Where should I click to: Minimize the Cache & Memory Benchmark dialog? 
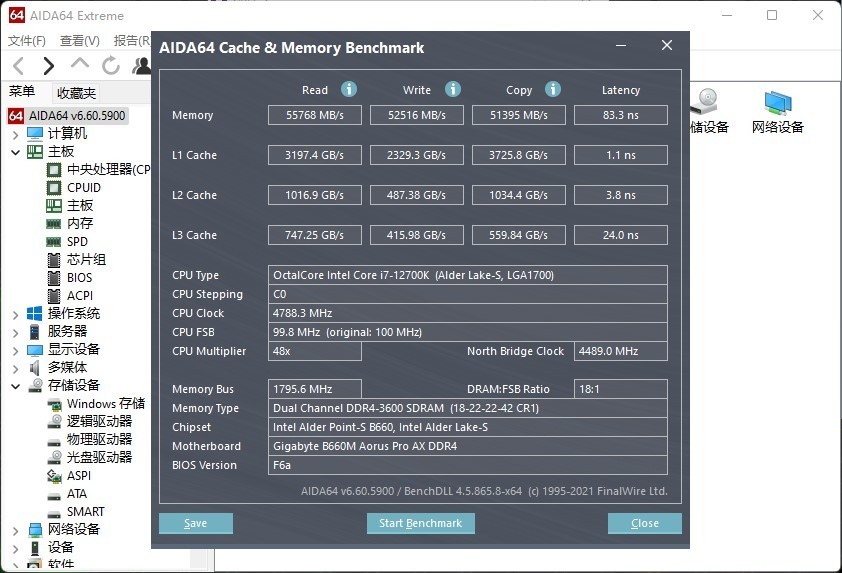point(621,46)
